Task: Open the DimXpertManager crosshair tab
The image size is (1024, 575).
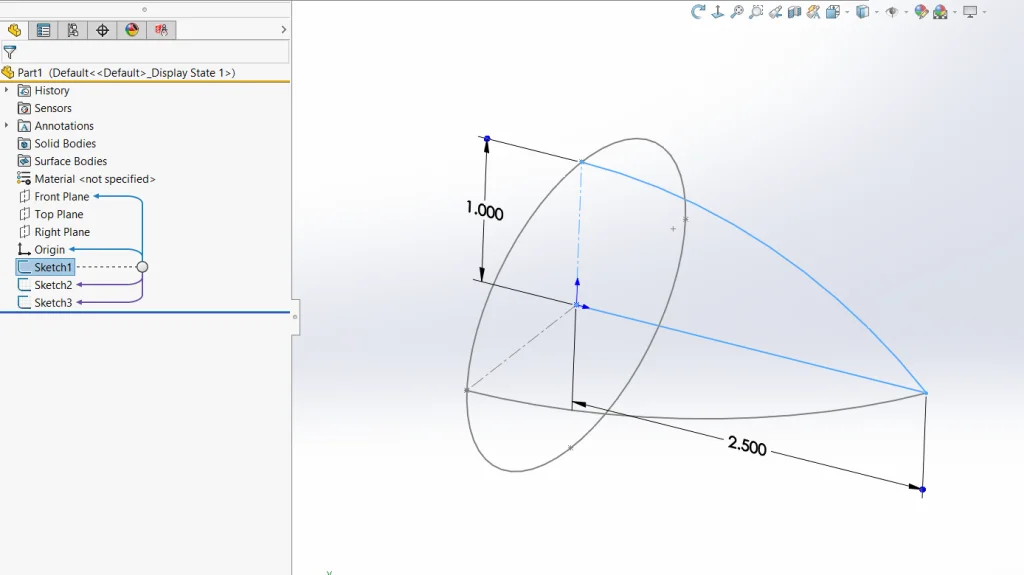Action: pyautogui.click(x=102, y=30)
